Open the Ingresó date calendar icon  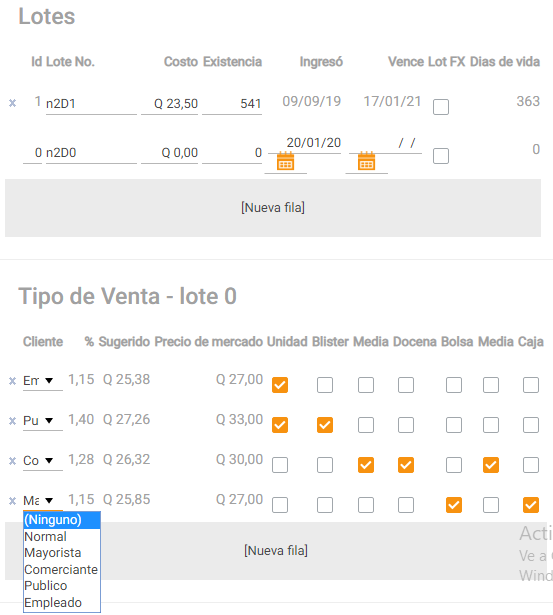(x=285, y=161)
